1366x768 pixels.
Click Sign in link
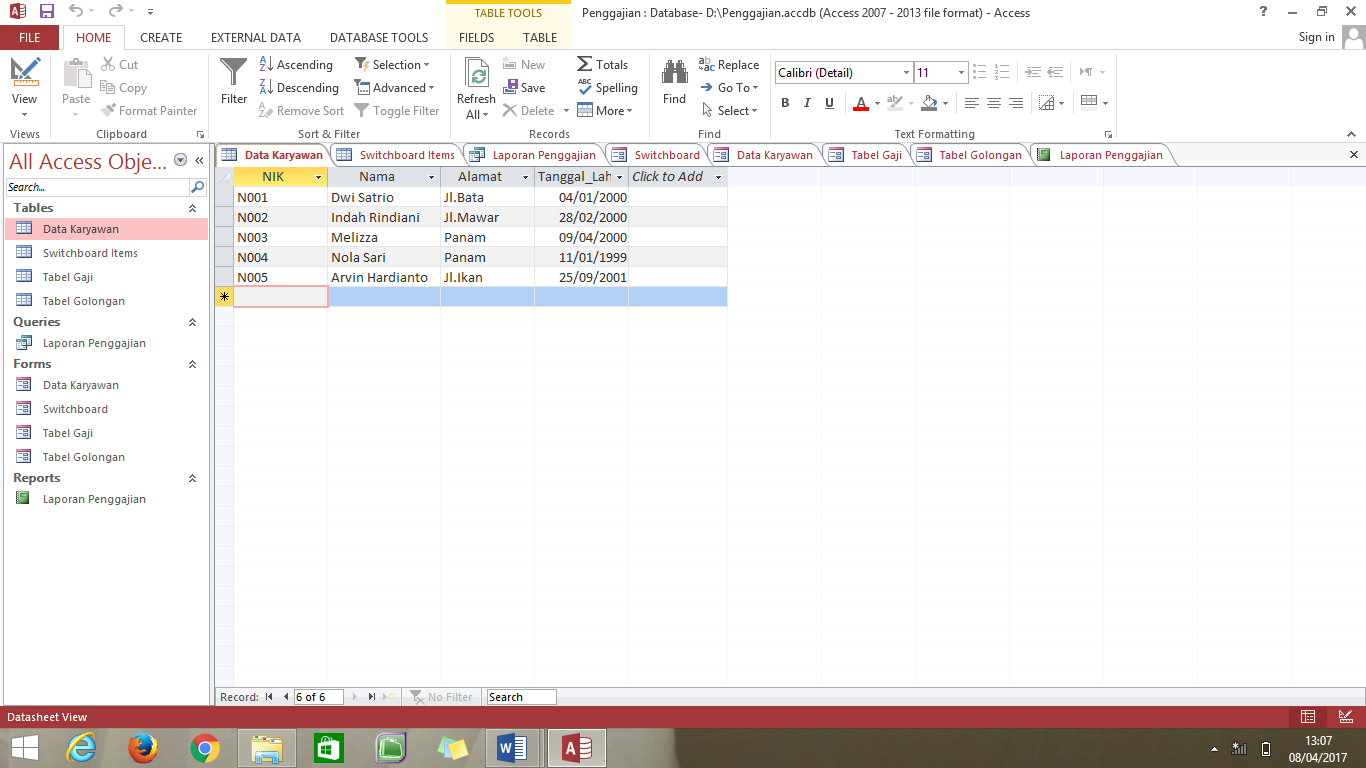click(1316, 37)
